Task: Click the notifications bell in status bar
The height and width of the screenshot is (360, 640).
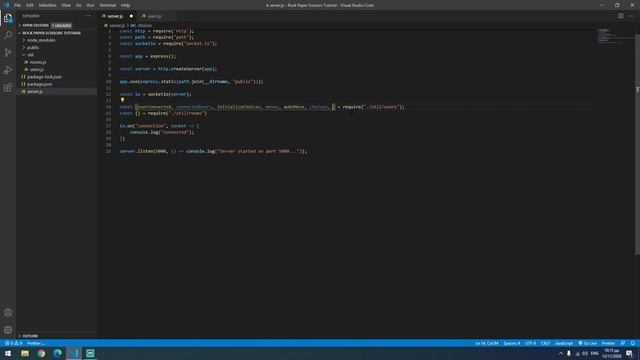Action: pyautogui.click(x=633, y=343)
